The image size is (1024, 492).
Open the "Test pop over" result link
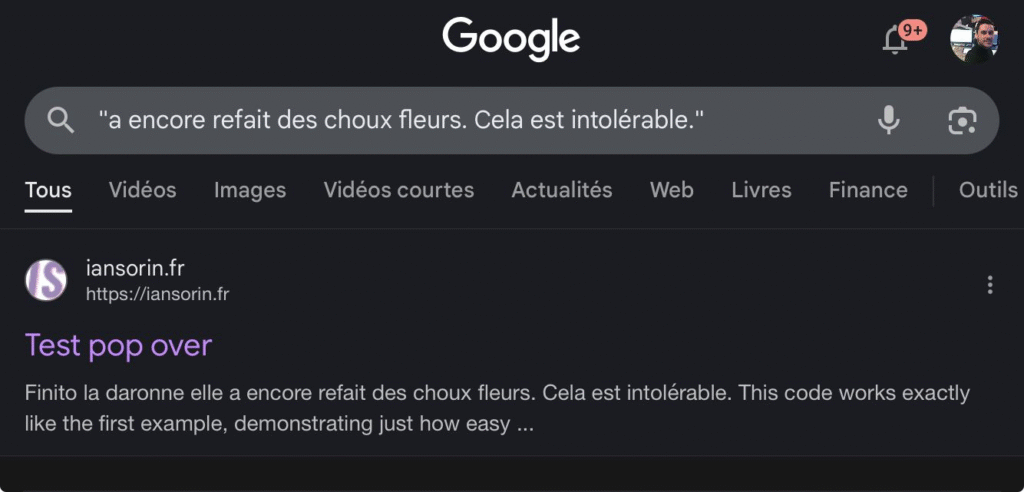118,345
